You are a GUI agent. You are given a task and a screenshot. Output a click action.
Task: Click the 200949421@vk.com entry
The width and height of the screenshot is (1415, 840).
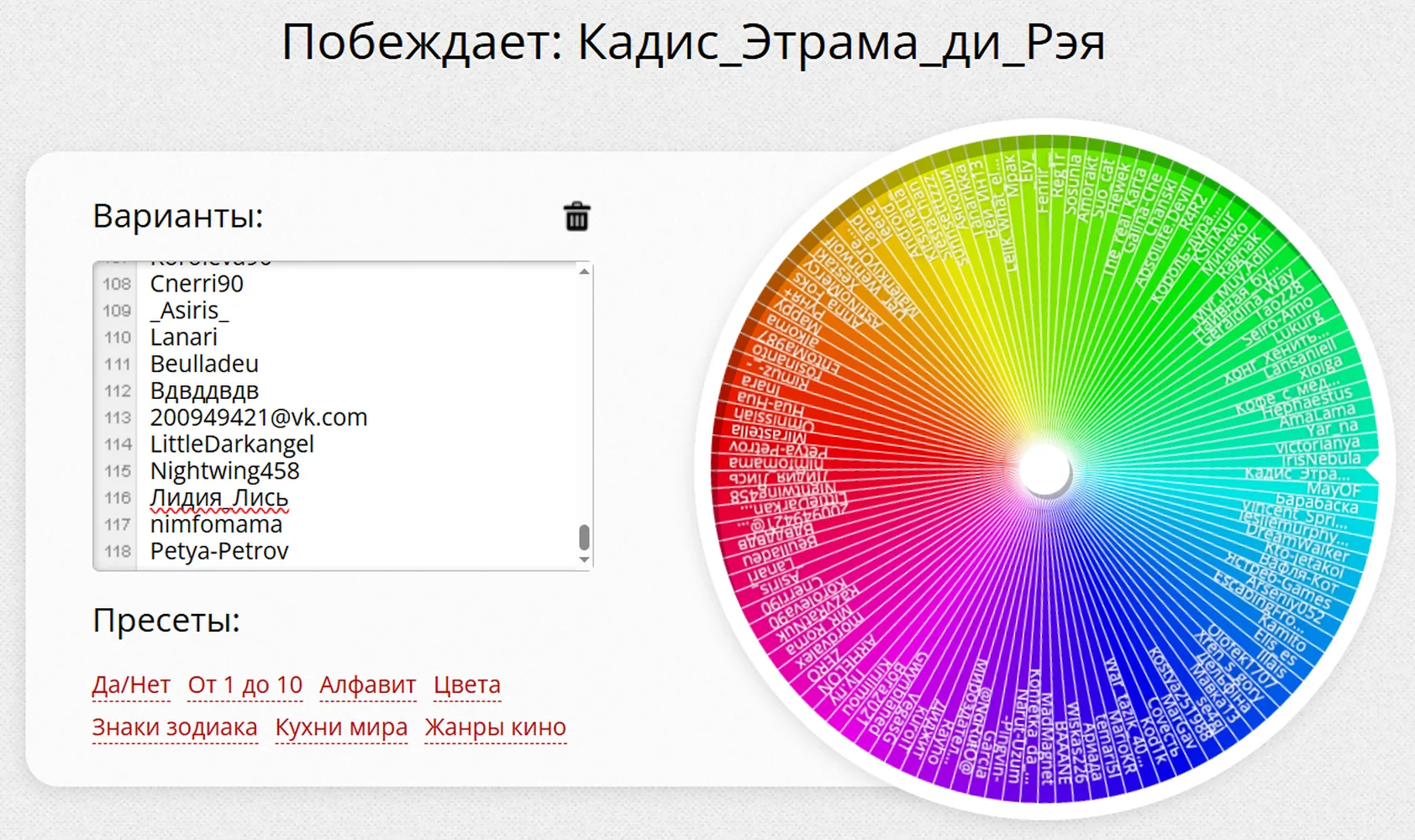point(259,417)
